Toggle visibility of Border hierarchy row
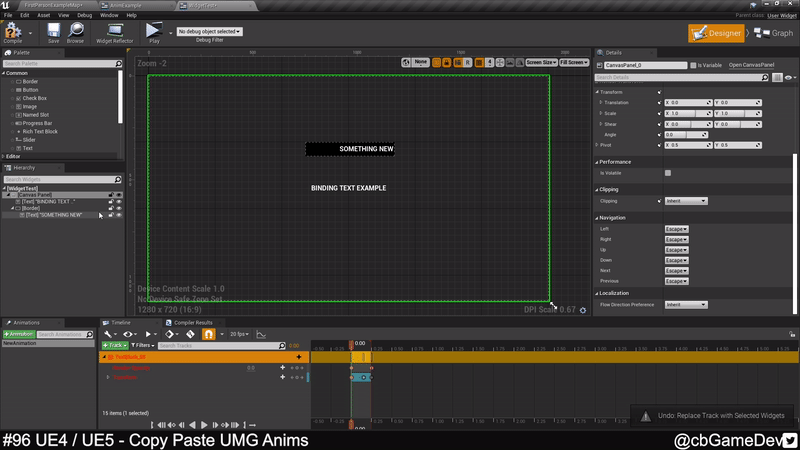The image size is (800, 450). [x=119, y=208]
